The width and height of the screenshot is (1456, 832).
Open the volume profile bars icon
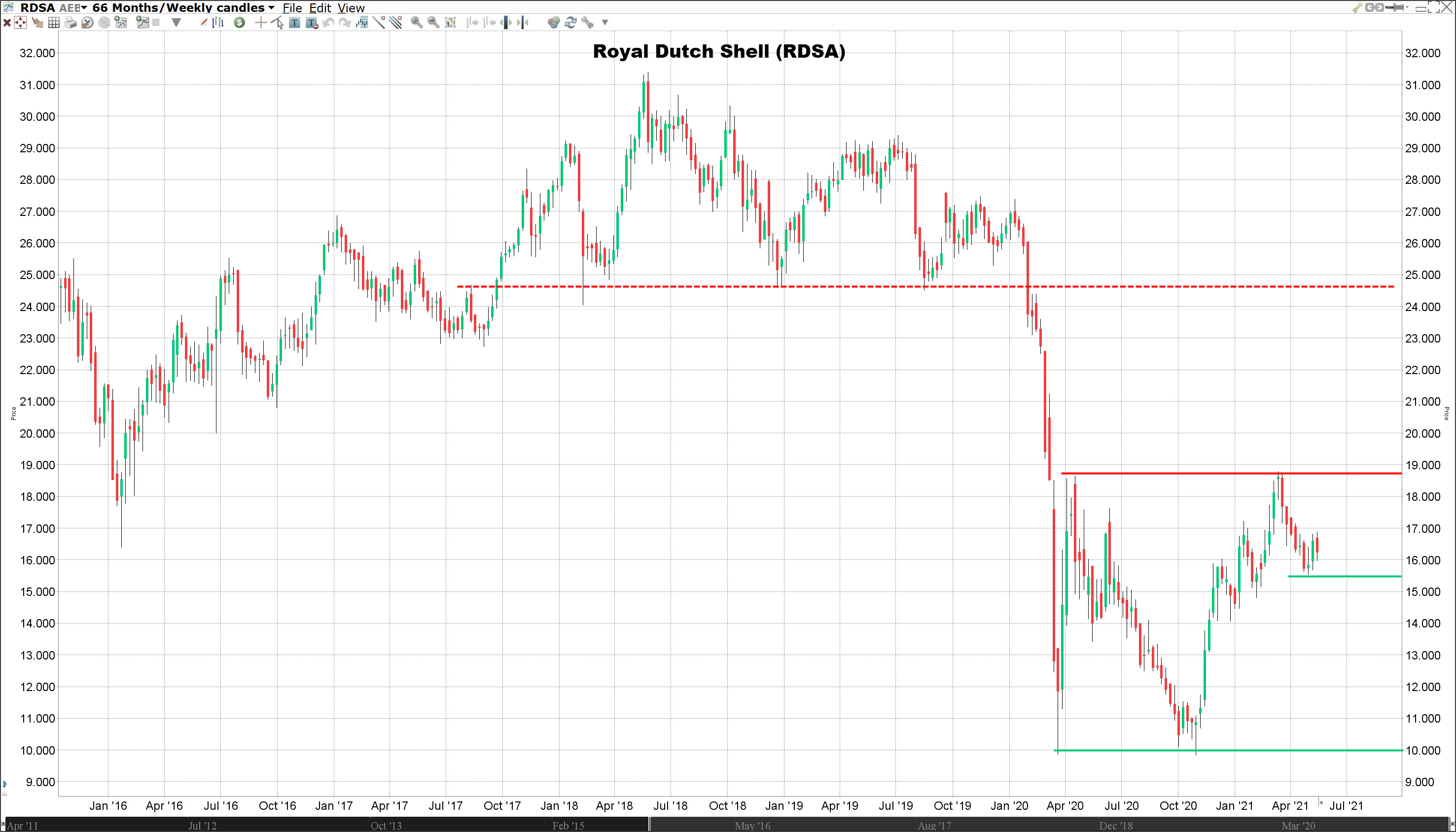click(x=362, y=23)
